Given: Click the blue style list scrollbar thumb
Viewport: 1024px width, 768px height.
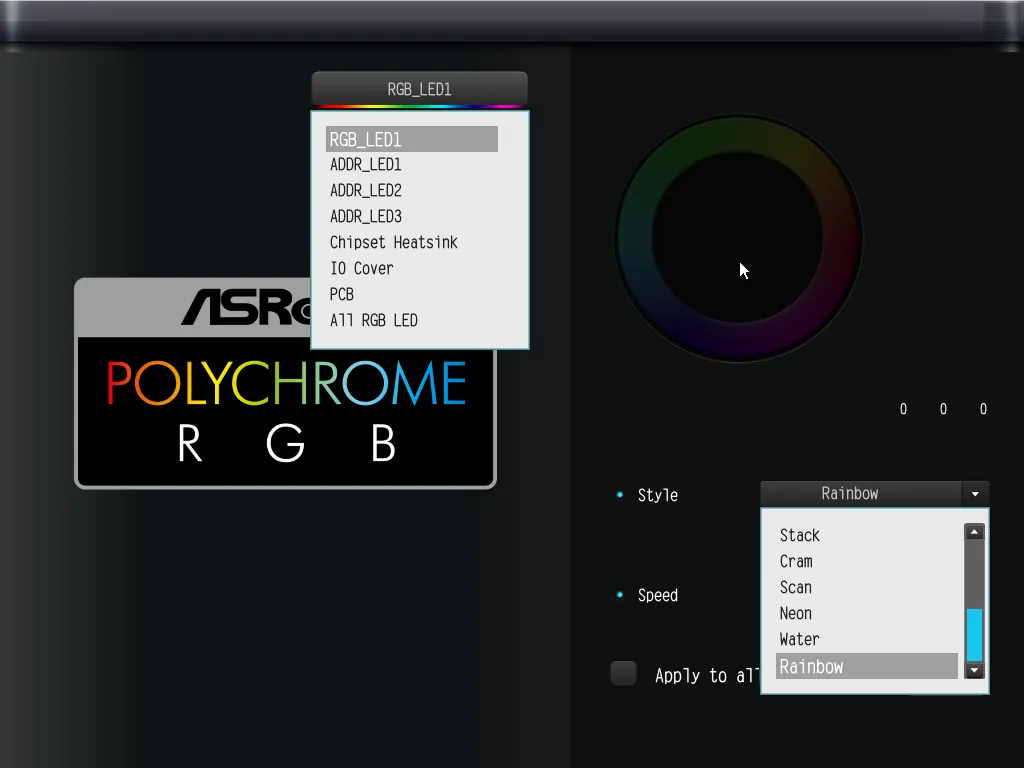Looking at the screenshot, I should pyautogui.click(x=974, y=634).
